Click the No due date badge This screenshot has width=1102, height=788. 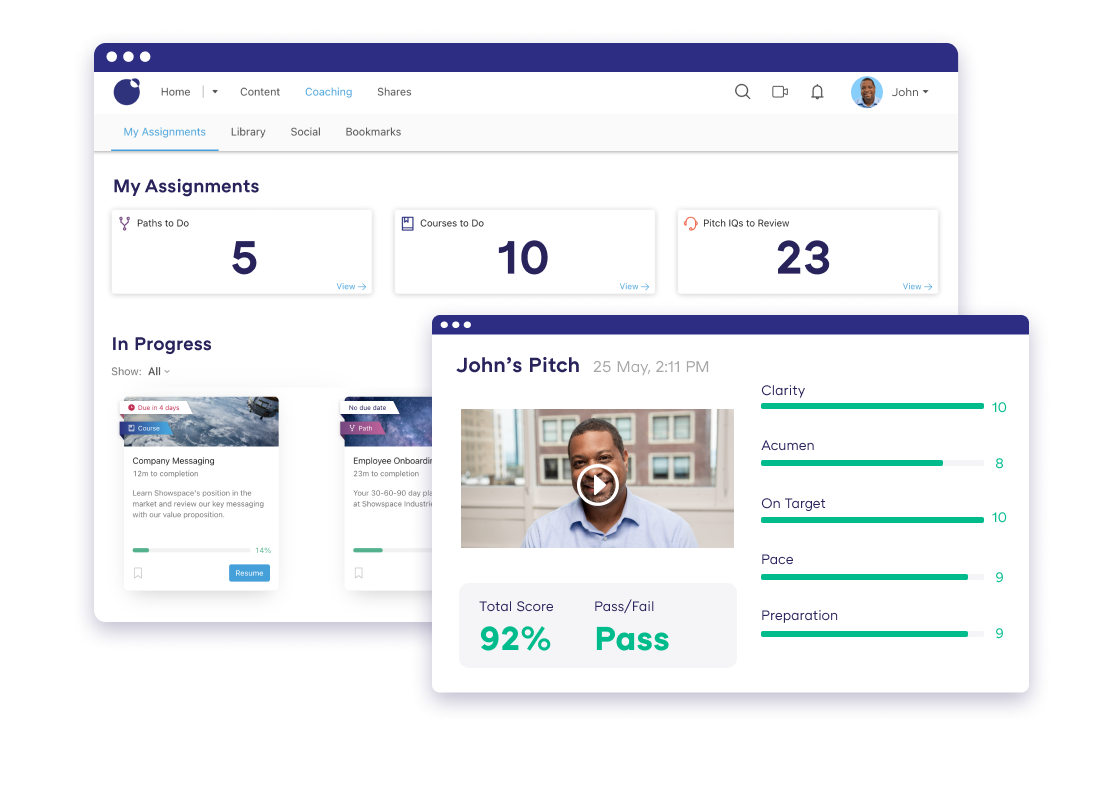point(368,408)
